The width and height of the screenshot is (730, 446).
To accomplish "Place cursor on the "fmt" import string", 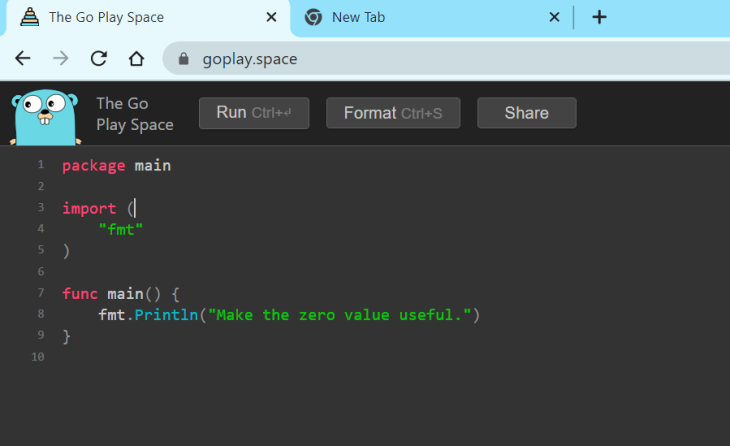I will point(121,230).
